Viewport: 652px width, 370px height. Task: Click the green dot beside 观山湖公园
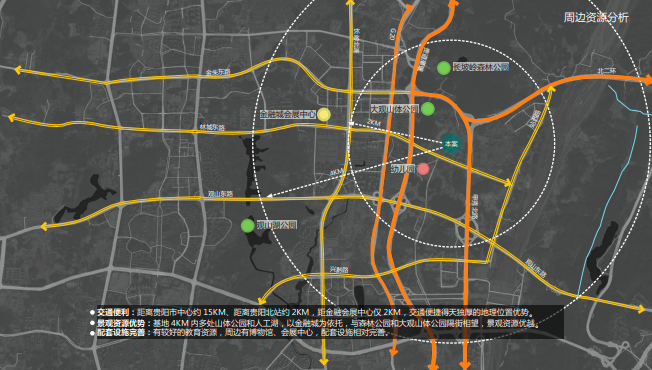pos(248,226)
